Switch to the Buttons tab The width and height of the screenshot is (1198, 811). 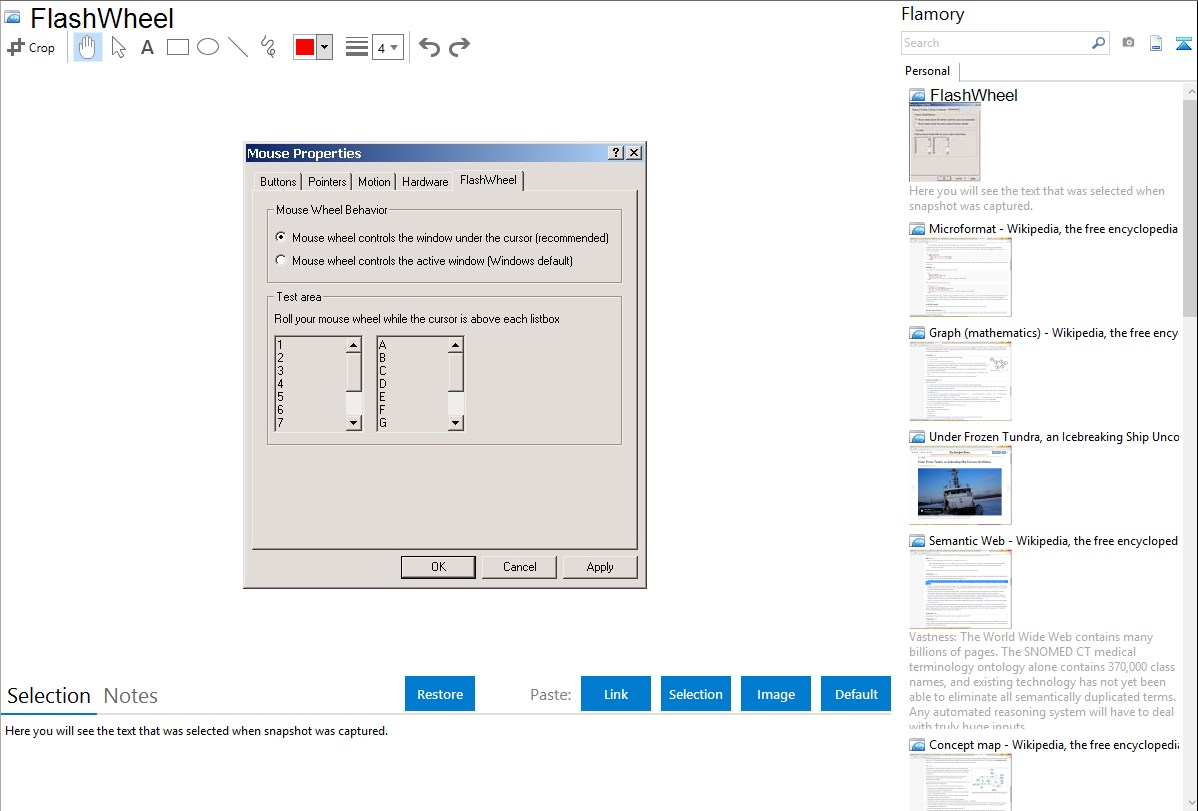coord(277,182)
